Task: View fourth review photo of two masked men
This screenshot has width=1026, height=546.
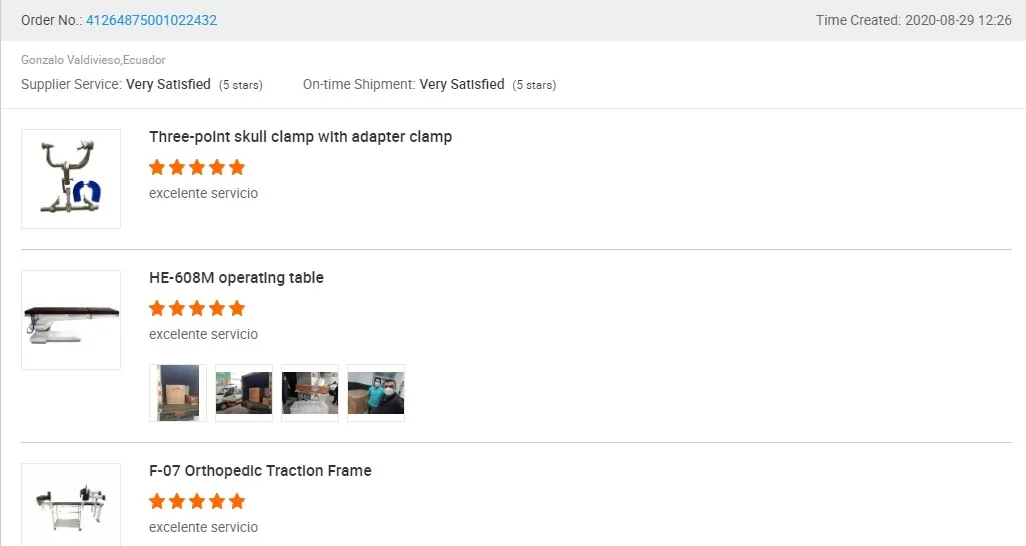Action: (376, 393)
